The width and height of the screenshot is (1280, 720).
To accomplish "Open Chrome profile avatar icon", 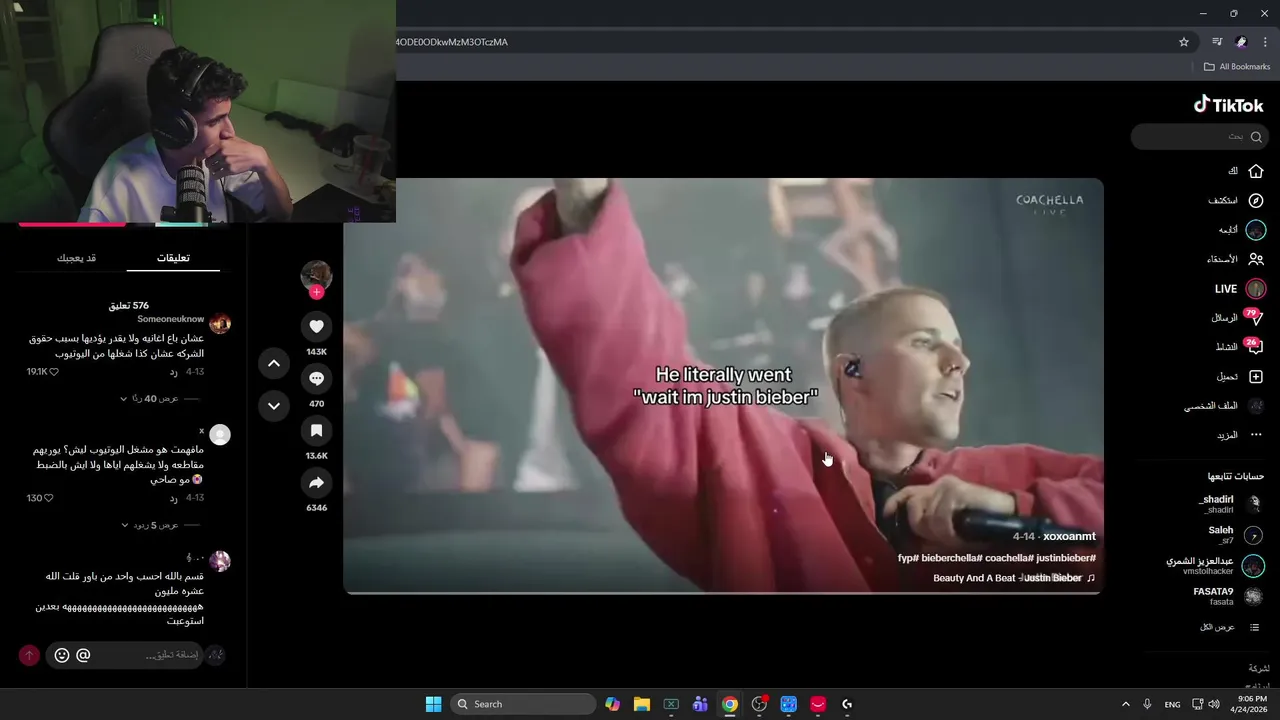I will [x=1241, y=42].
